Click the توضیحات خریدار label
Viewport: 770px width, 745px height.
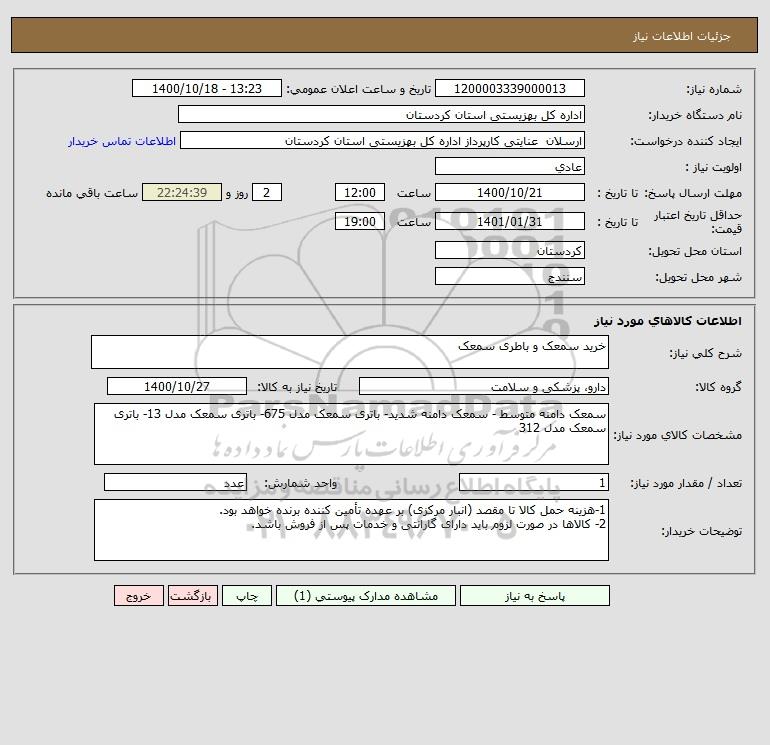[x=702, y=531]
